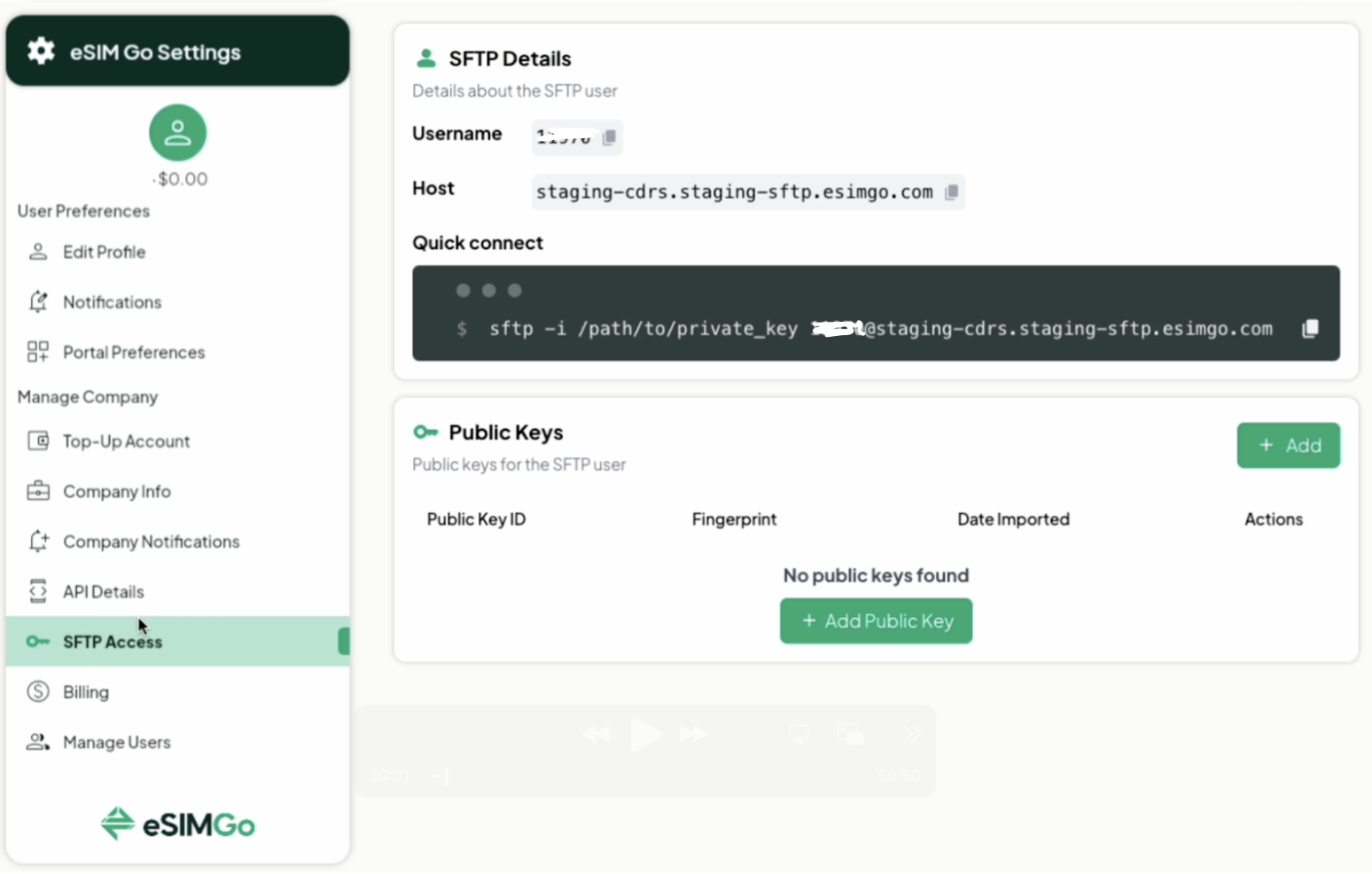1372x874 pixels.
Task: Click the rewind playback control
Action: 596,734
